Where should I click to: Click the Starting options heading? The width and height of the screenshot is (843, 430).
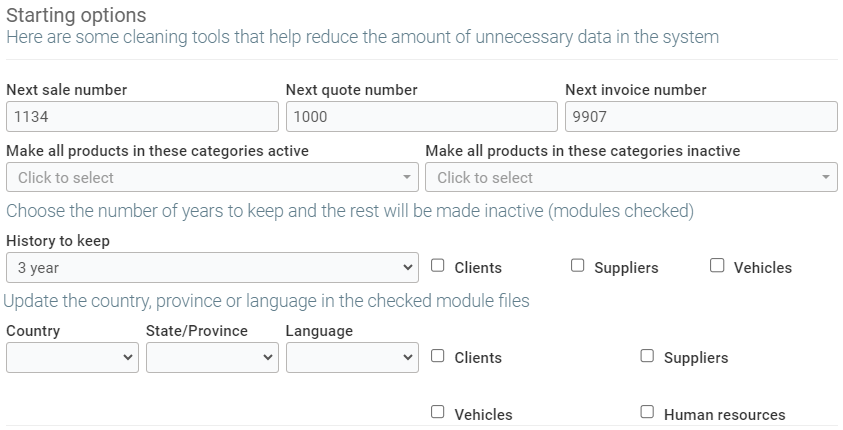tap(76, 16)
